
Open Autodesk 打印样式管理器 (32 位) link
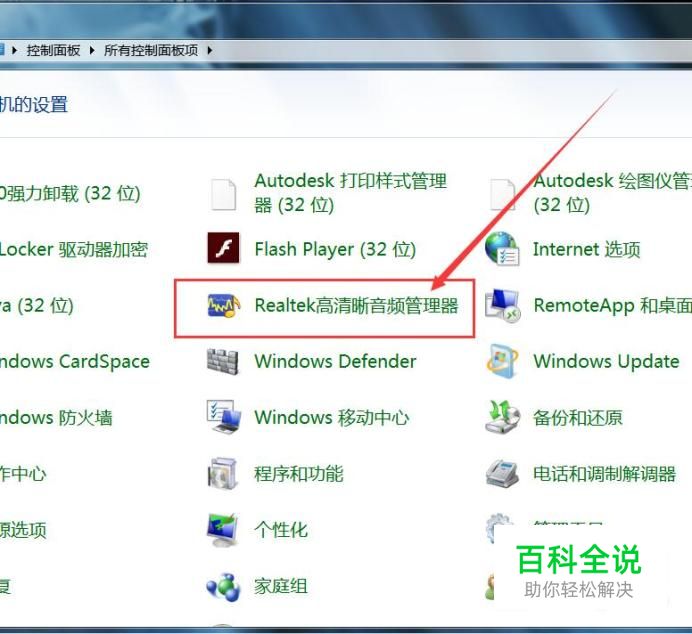(x=351, y=193)
